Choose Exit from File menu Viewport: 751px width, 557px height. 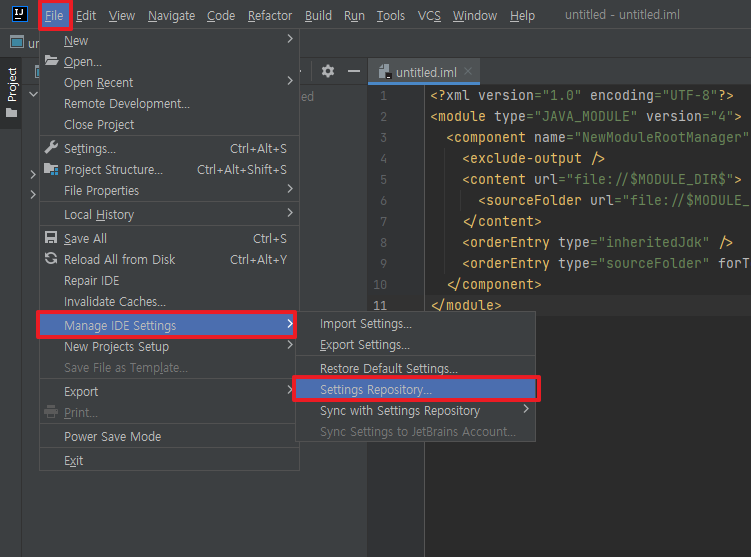169,461
